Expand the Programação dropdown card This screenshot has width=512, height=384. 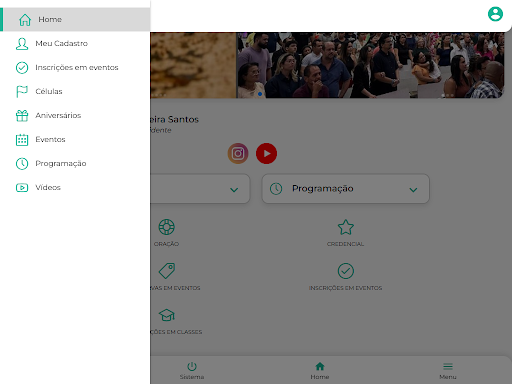pyautogui.click(x=346, y=189)
